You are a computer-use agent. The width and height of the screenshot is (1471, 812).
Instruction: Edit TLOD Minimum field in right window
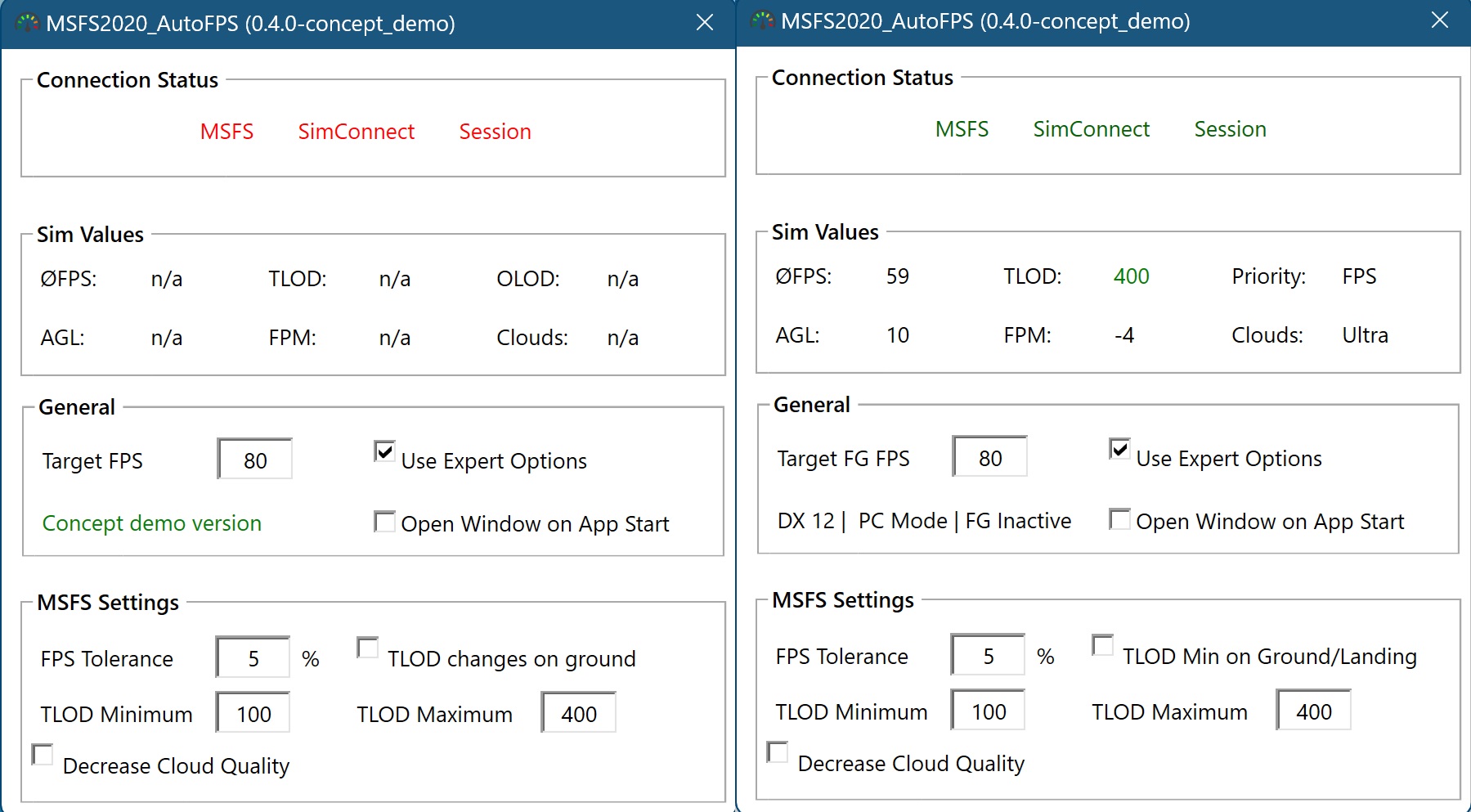click(988, 711)
